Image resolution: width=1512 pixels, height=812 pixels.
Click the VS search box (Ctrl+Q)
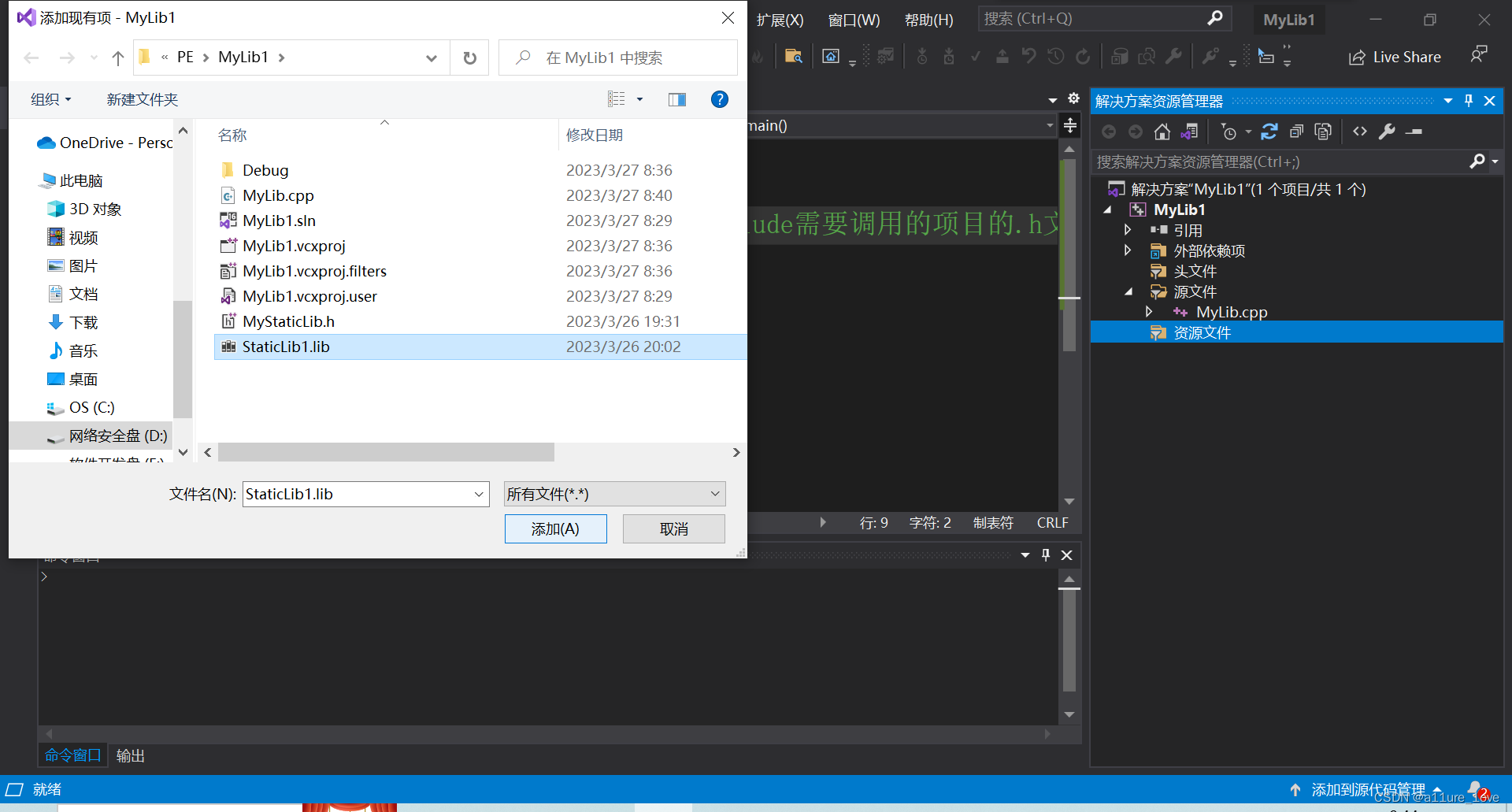(1105, 18)
